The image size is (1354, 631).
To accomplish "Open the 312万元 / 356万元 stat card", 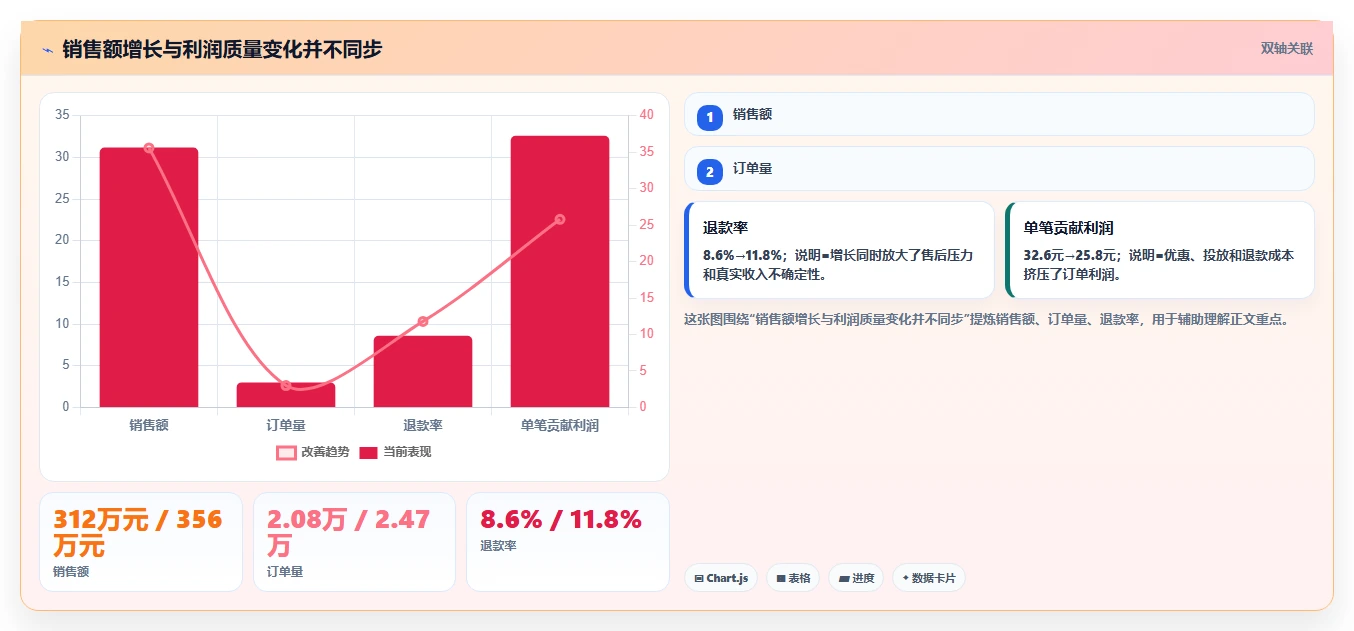I will click(141, 542).
